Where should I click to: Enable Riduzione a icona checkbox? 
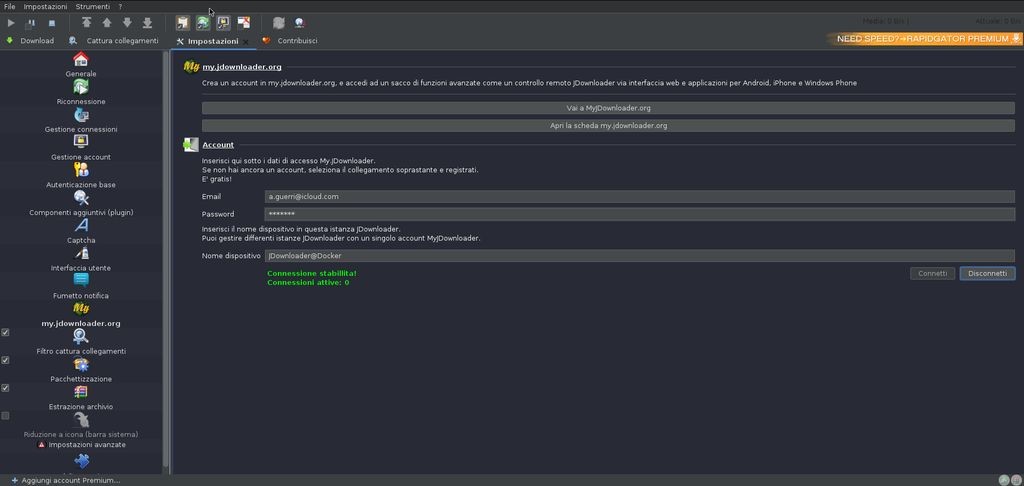pos(5,415)
